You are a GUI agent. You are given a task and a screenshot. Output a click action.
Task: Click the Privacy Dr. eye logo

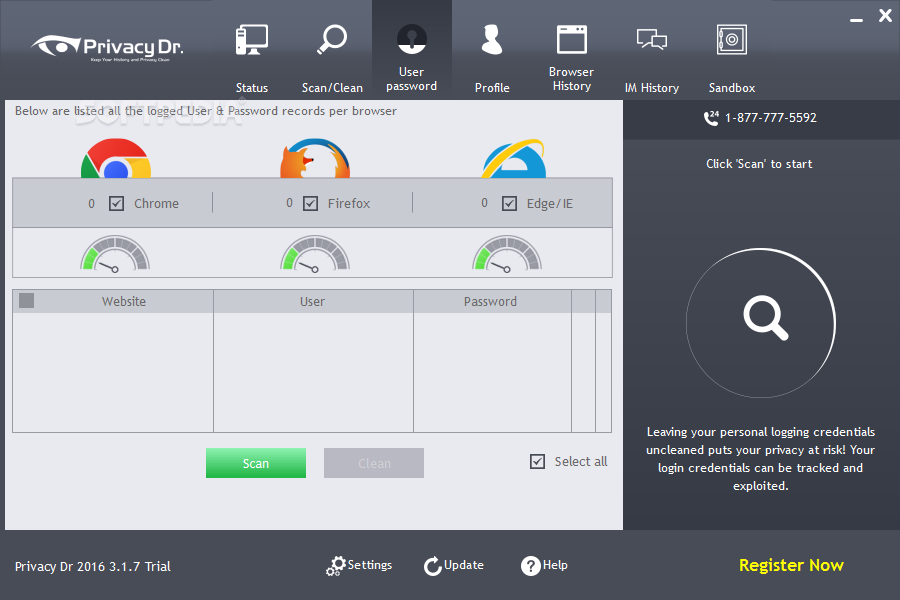[x=108, y=48]
